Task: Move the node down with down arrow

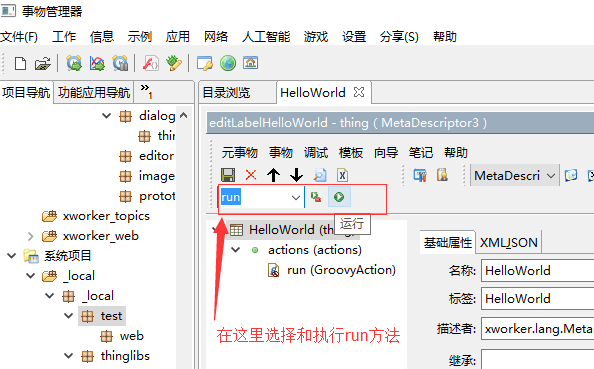Action: click(x=296, y=175)
